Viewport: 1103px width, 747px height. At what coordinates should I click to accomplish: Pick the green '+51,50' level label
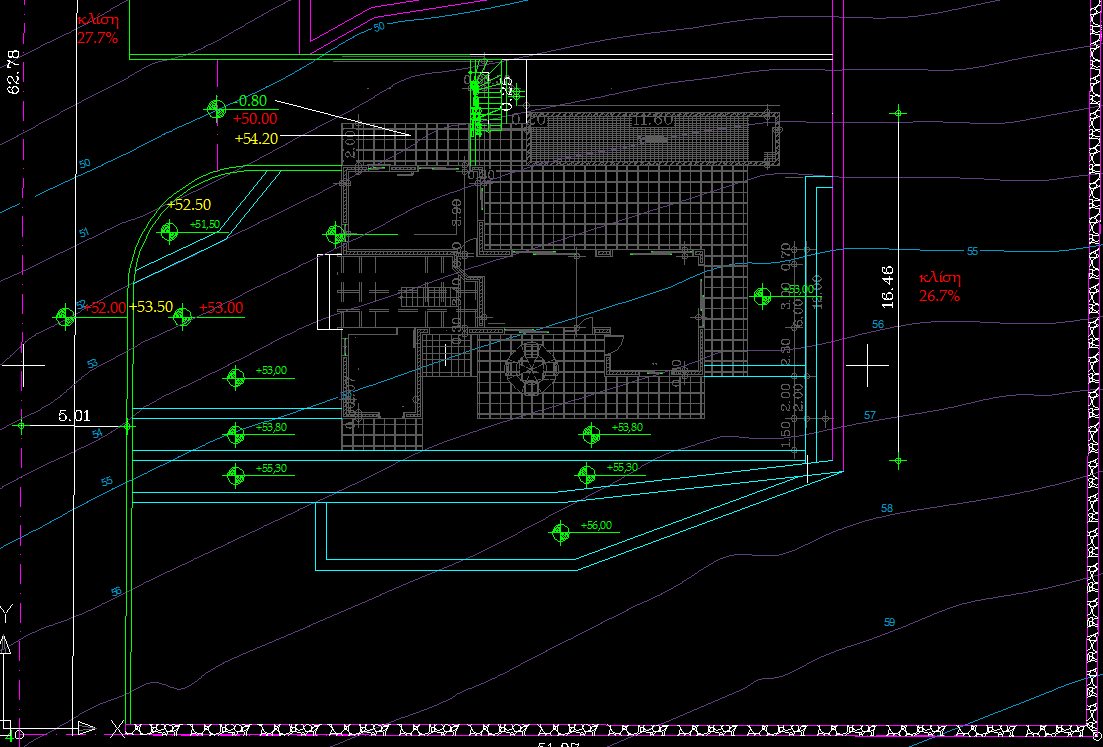(x=205, y=224)
